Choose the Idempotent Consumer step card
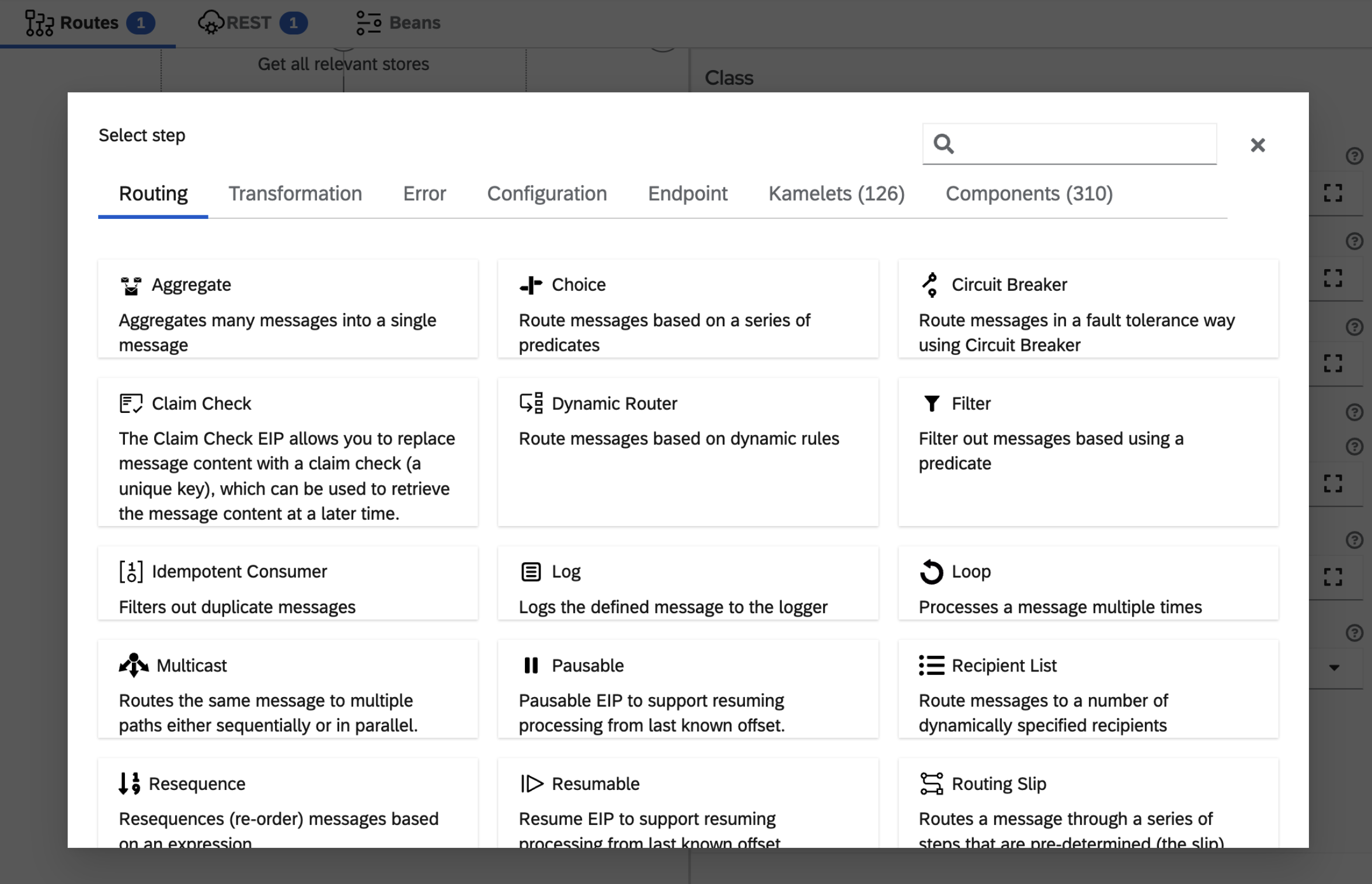Screen dimensions: 1372x884 coord(288,583)
